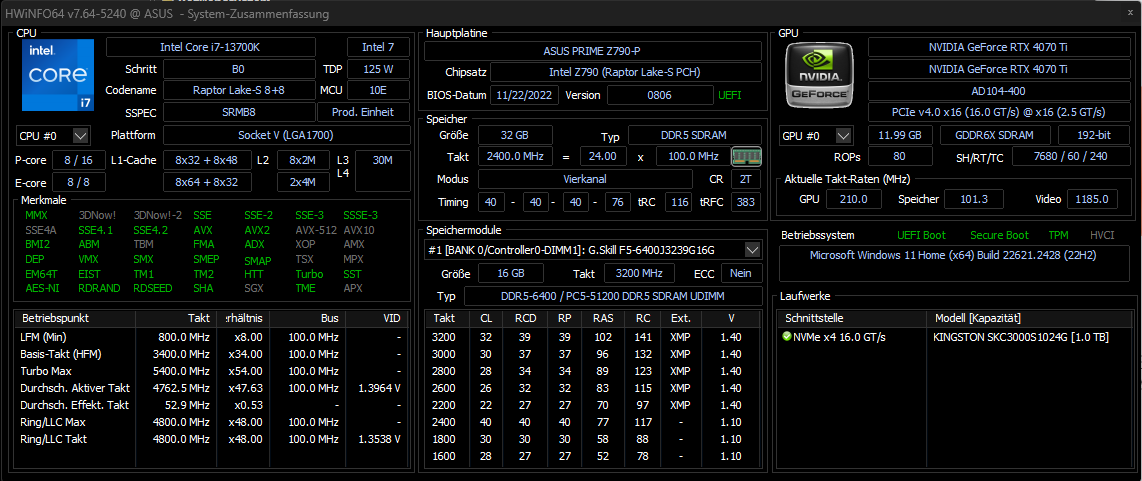Select the Basis-Takt (HFM) row

(211, 354)
